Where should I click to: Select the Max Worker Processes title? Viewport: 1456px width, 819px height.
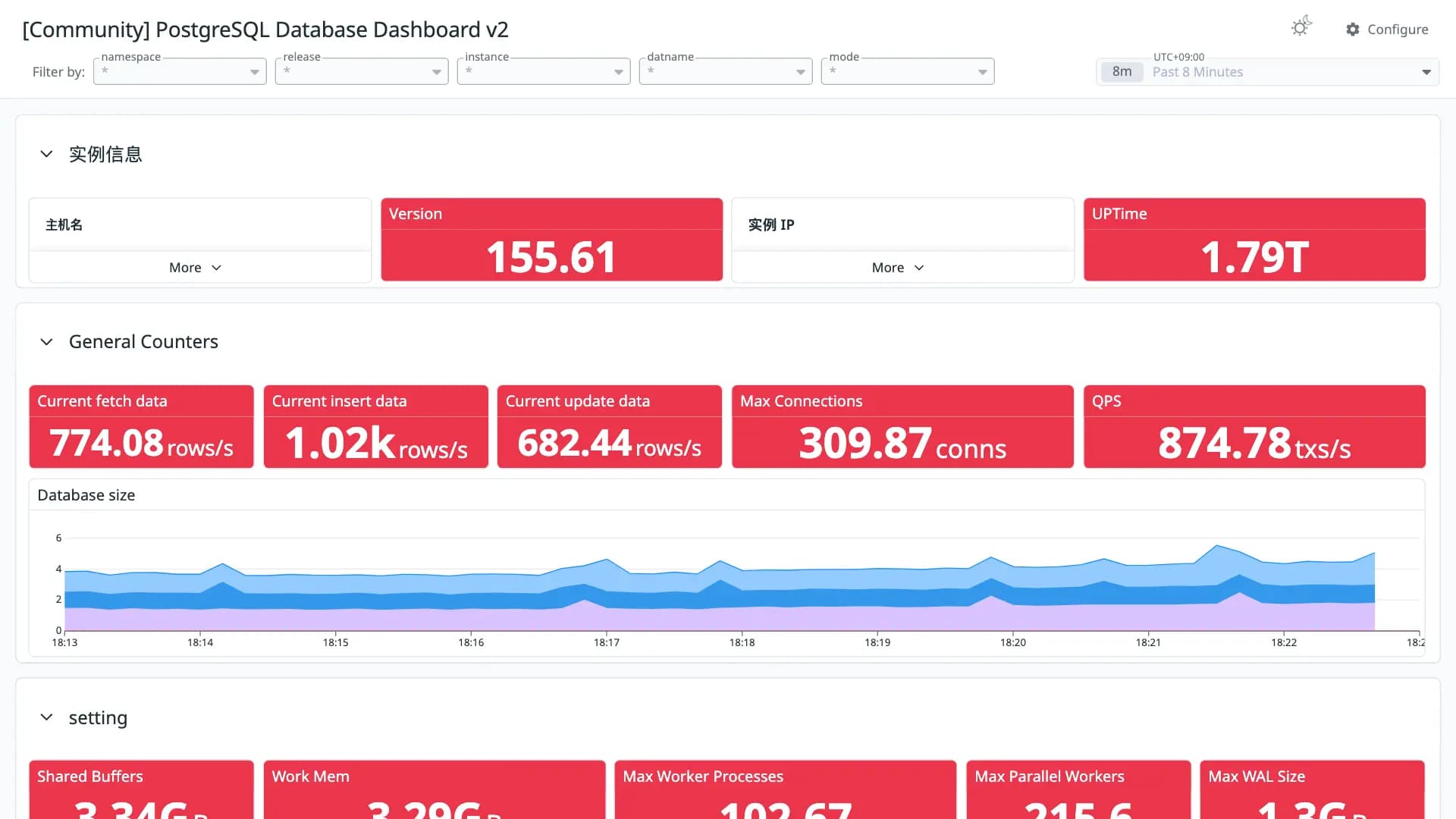[703, 777]
